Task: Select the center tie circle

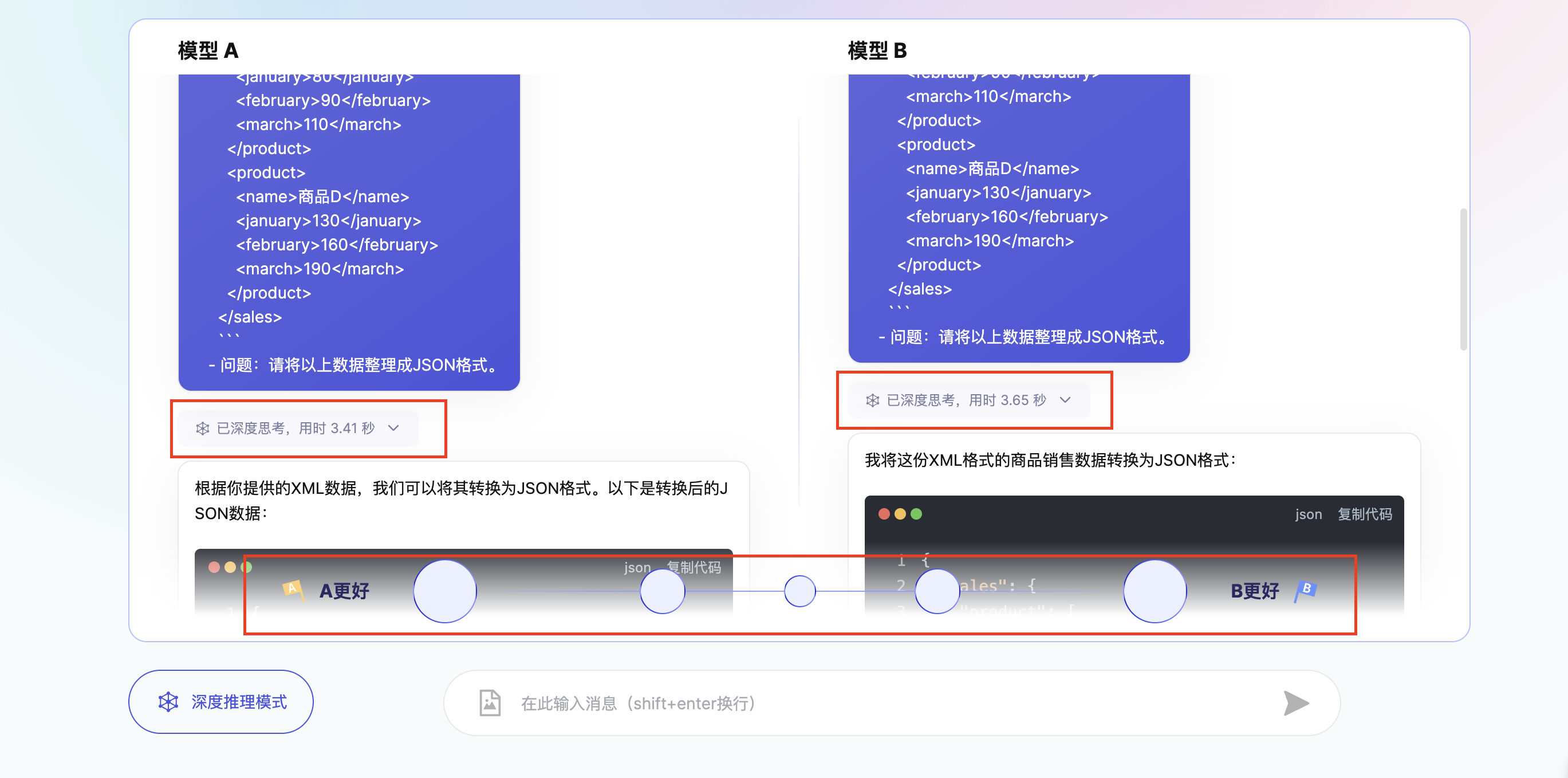Action: tap(800, 591)
